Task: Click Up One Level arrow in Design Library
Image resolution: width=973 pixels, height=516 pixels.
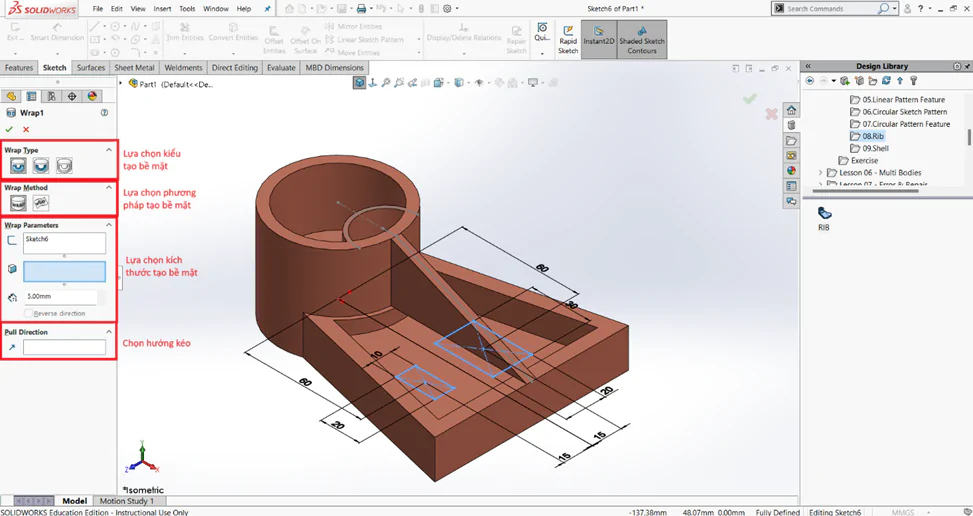Action: (900, 81)
